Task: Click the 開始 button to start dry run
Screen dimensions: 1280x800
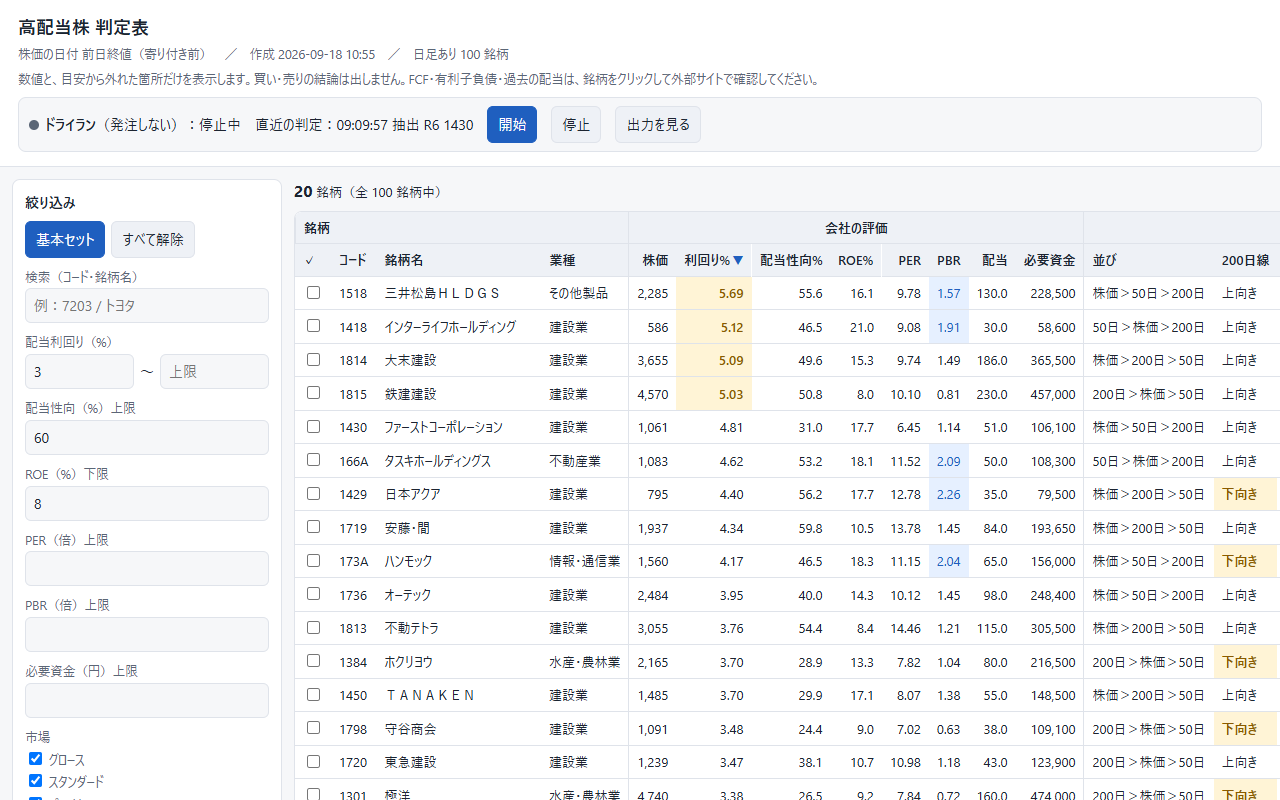Action: point(512,125)
